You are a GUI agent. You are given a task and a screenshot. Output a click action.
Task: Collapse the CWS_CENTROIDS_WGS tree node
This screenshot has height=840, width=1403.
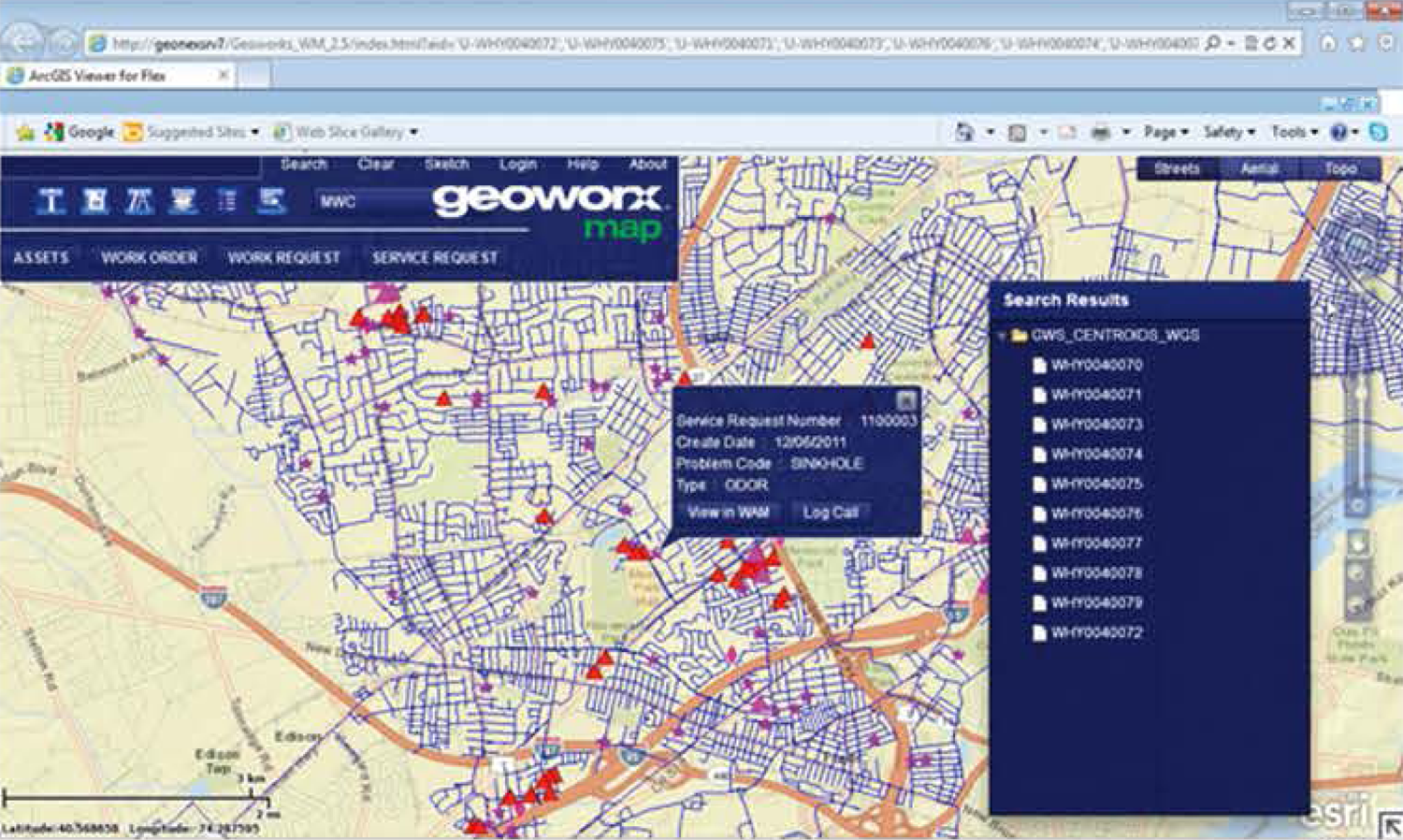tap(1002, 335)
